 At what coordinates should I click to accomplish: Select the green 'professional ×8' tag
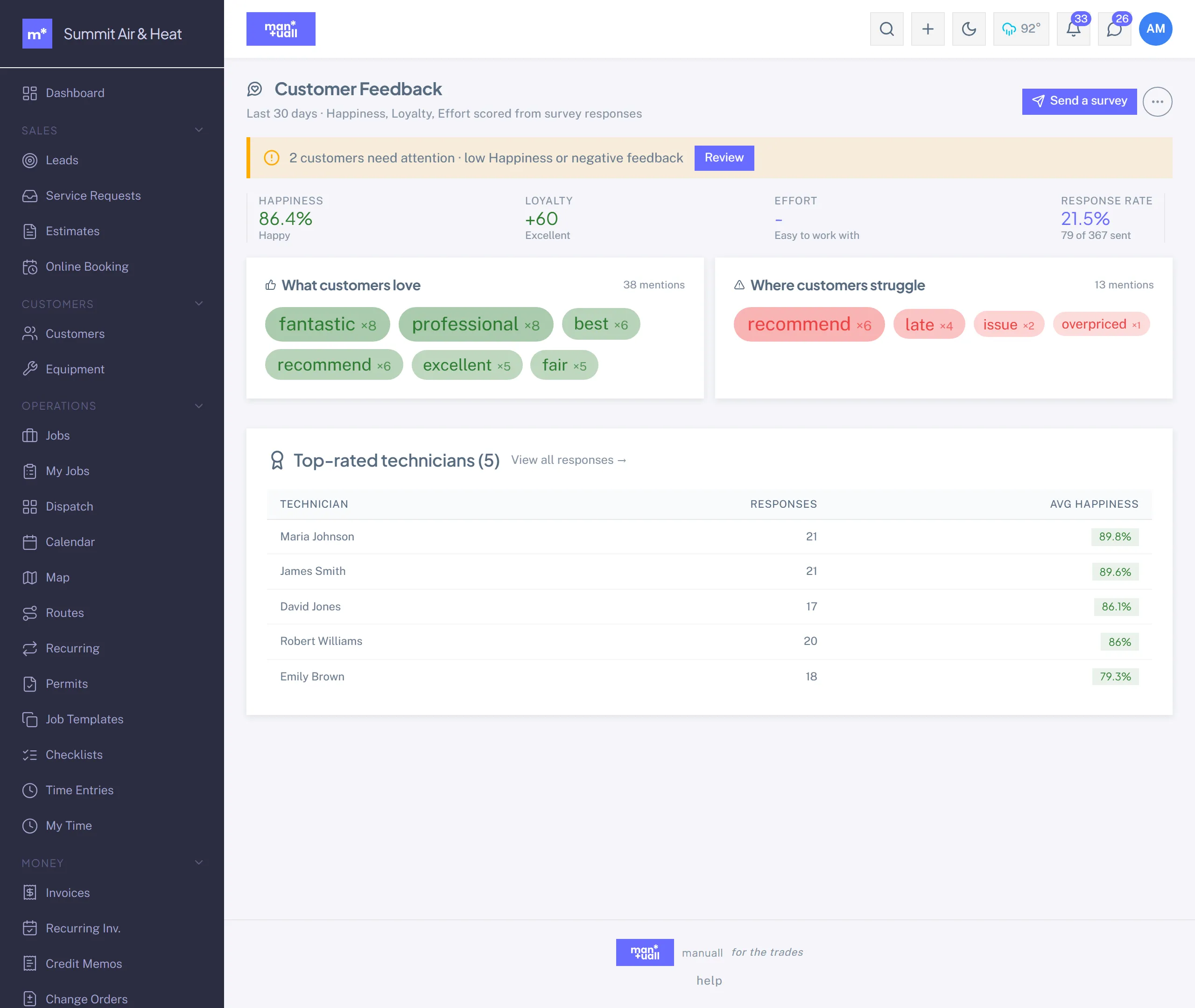click(x=476, y=325)
